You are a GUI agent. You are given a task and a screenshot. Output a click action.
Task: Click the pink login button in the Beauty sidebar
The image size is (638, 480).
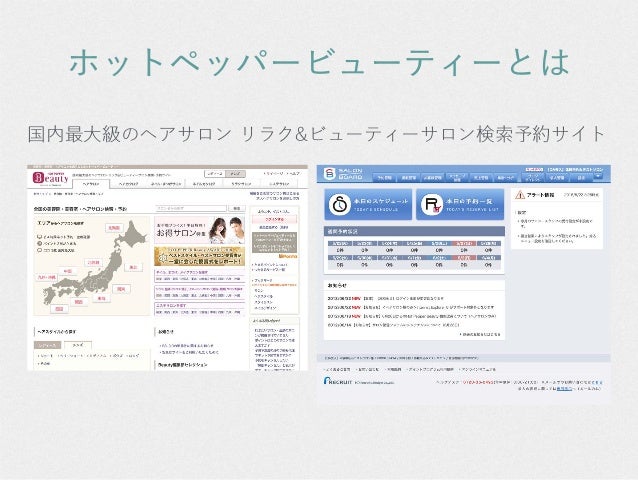(274, 219)
